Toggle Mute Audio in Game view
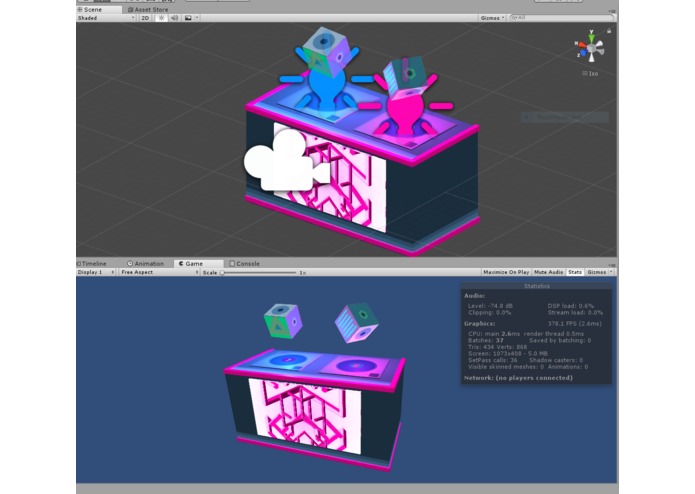 [x=548, y=272]
